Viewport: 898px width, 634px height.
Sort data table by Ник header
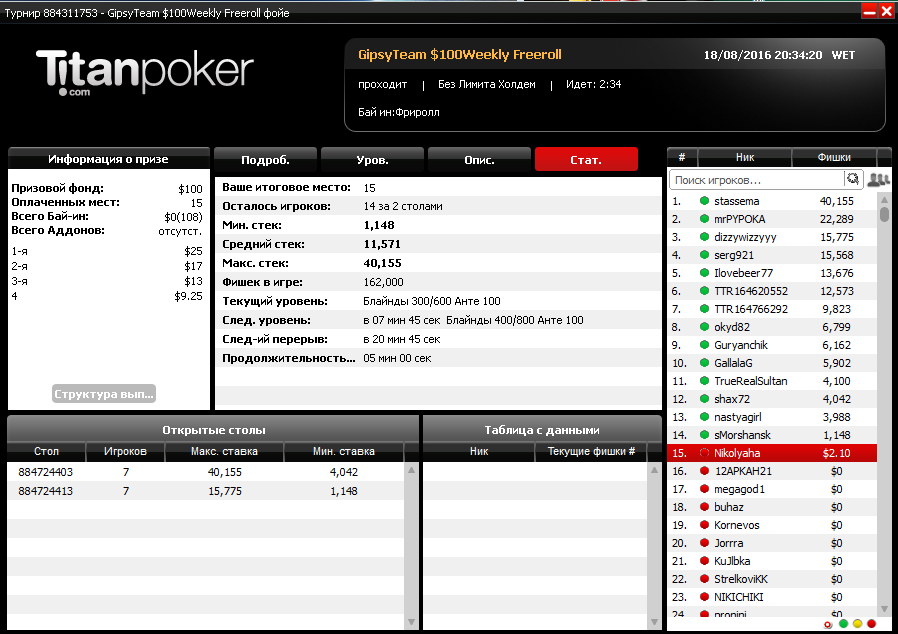[479, 451]
